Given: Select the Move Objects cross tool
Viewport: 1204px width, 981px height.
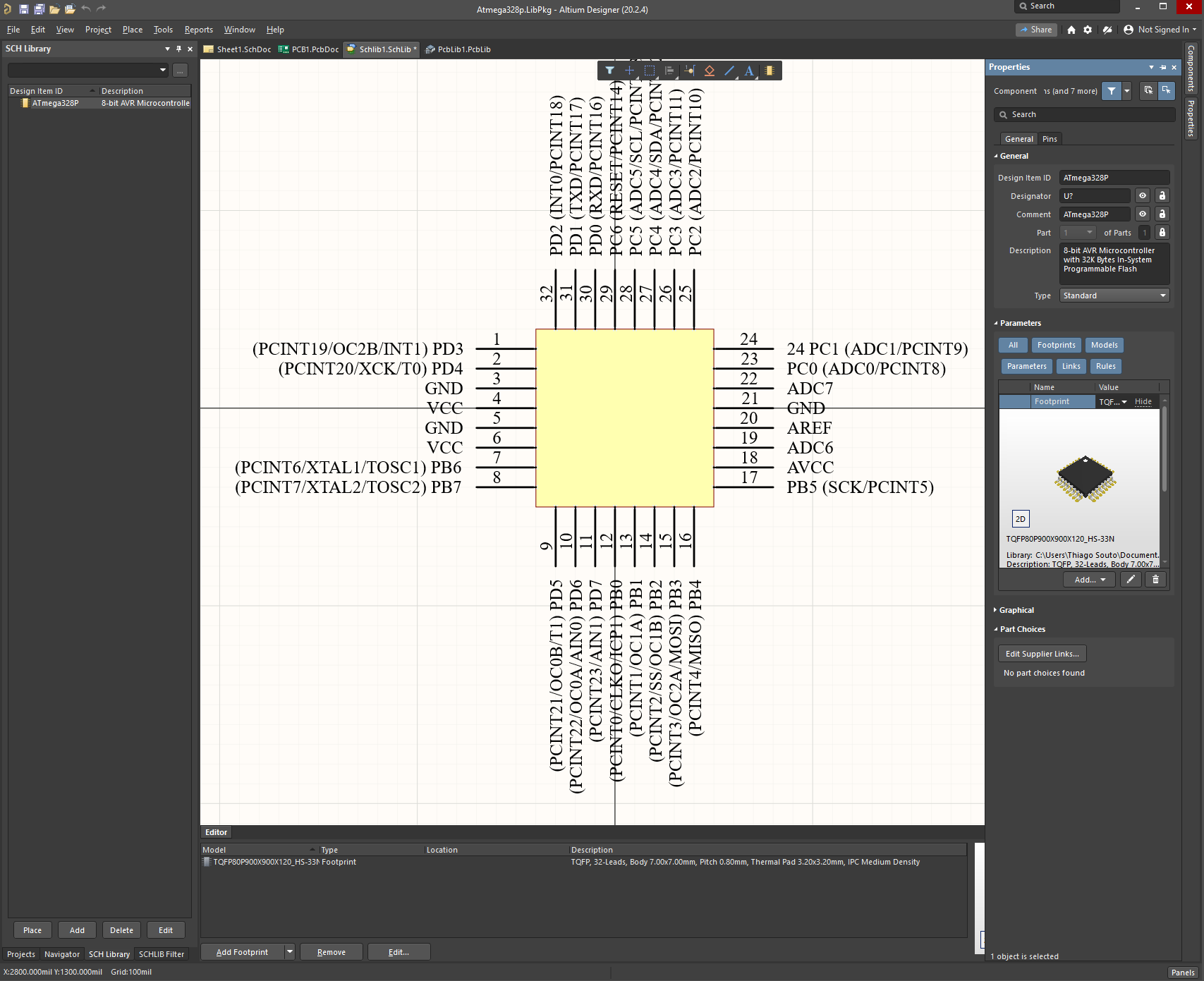Looking at the screenshot, I should click(629, 71).
